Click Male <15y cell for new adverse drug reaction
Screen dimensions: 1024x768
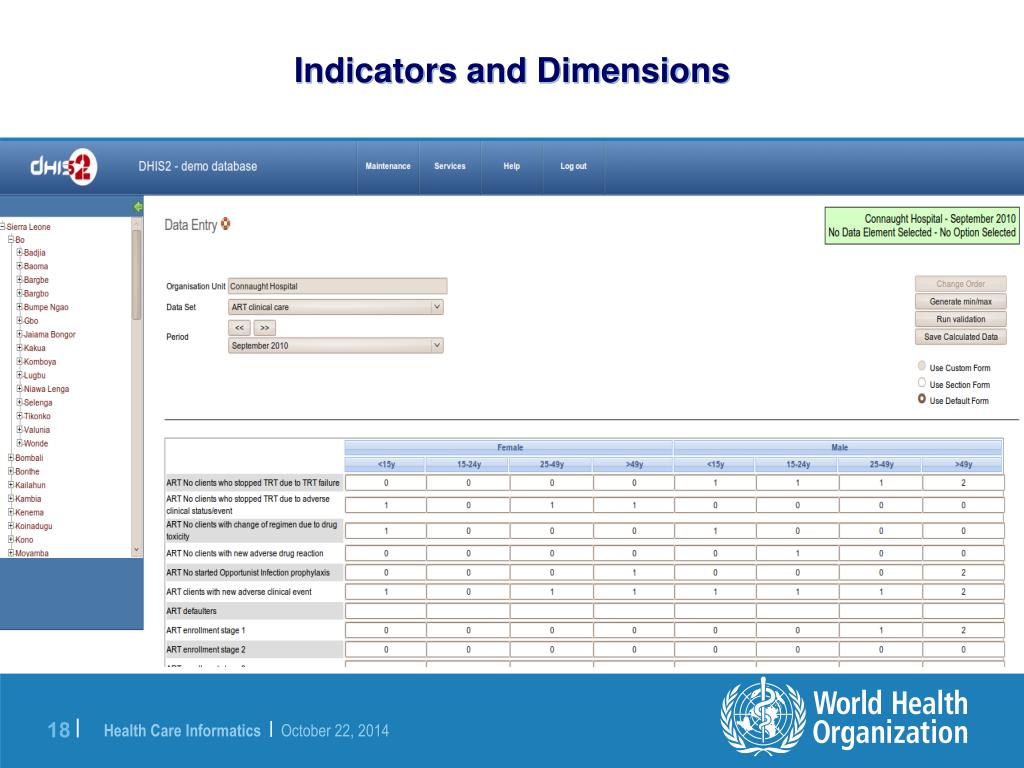click(x=715, y=553)
